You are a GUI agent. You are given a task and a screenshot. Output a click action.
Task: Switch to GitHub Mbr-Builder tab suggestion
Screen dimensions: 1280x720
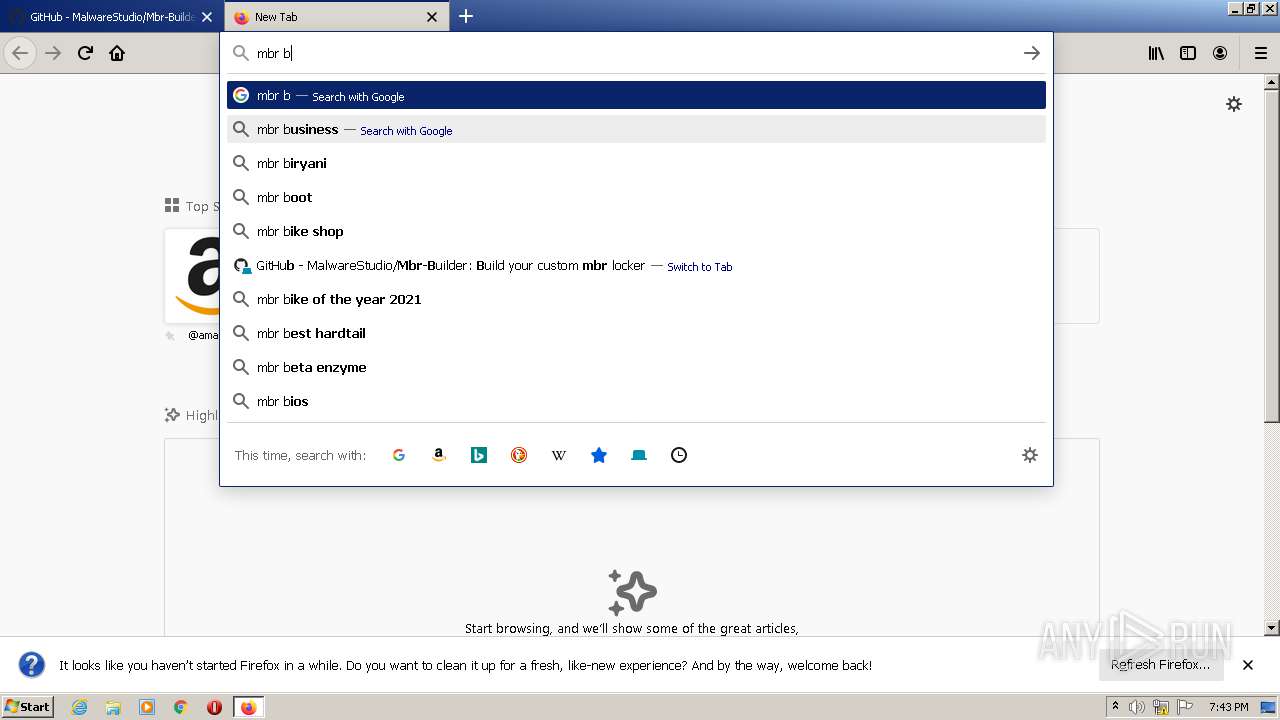point(636,265)
